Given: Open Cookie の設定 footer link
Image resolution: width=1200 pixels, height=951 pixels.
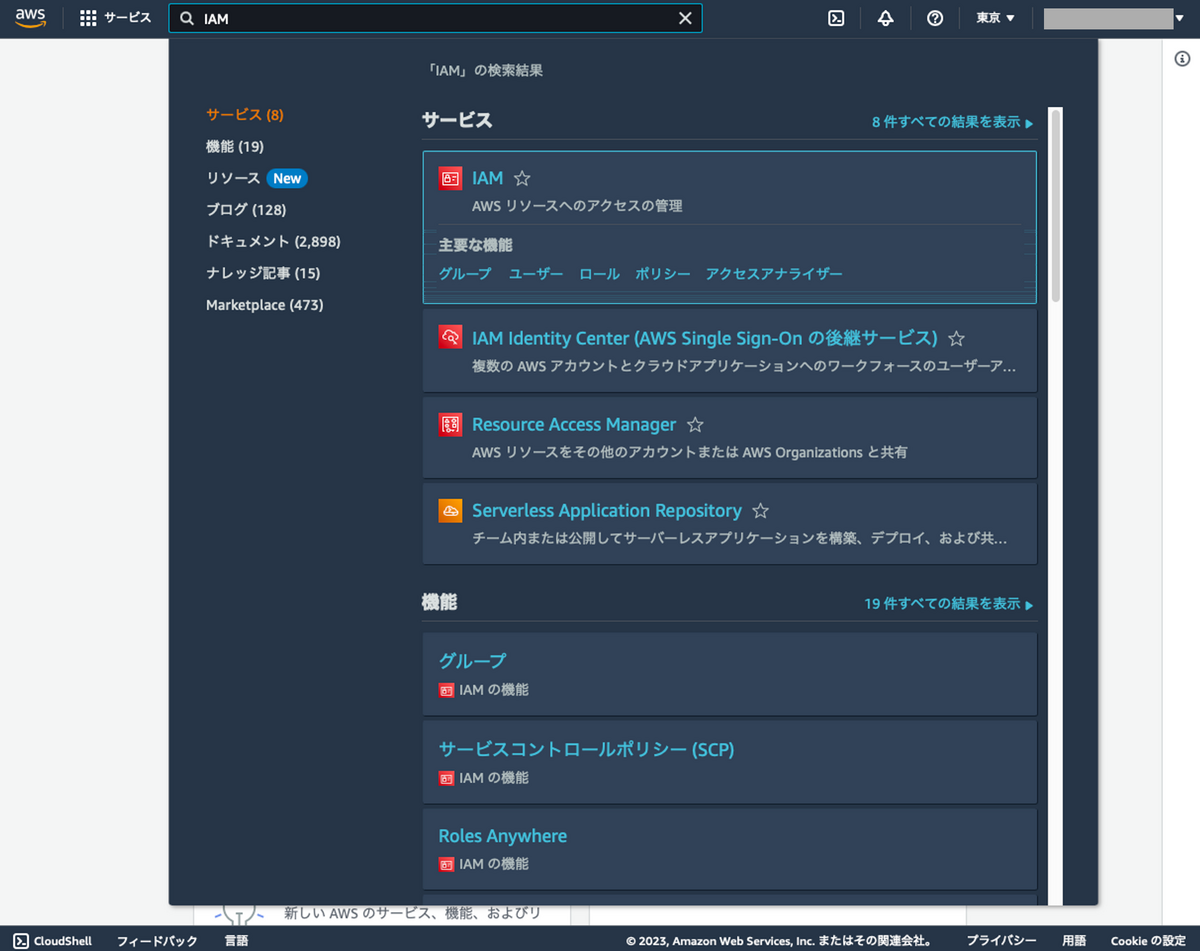Looking at the screenshot, I should pos(1148,941).
